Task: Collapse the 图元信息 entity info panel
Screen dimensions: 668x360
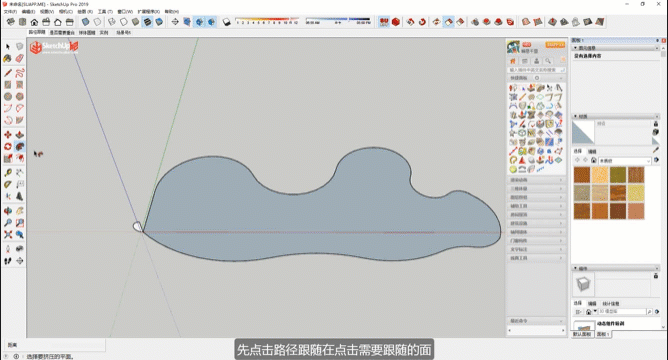Action: pos(616,48)
